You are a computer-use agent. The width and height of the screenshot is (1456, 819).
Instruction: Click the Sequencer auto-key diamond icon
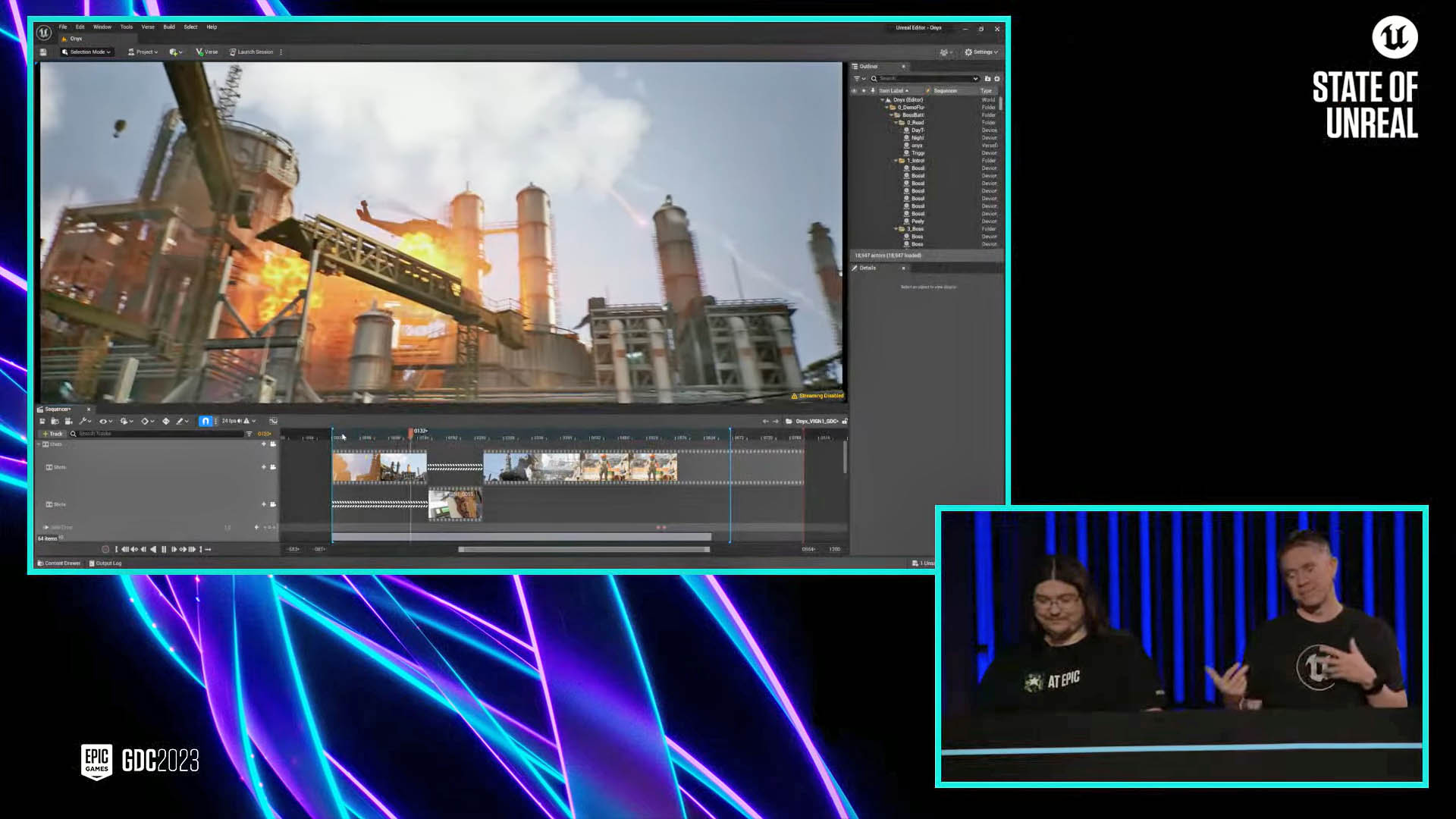166,422
